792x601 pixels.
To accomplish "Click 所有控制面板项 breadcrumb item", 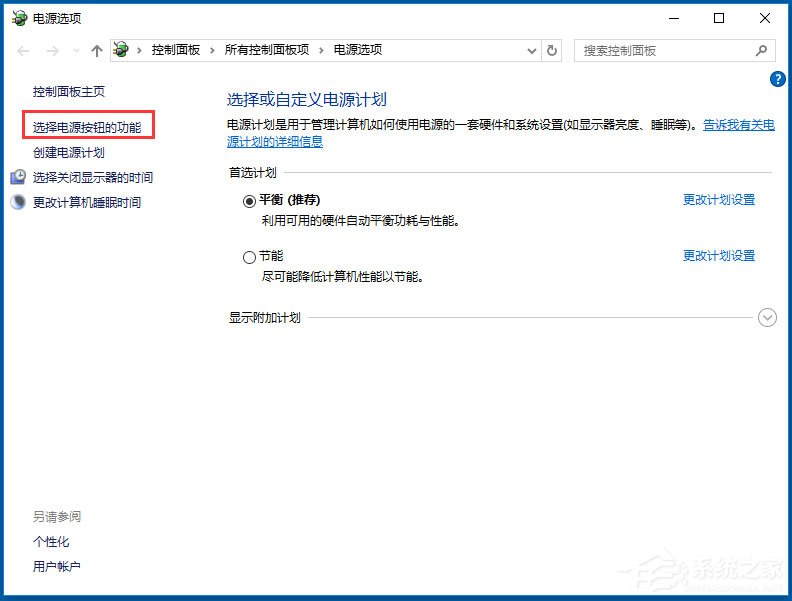I will [x=267, y=50].
